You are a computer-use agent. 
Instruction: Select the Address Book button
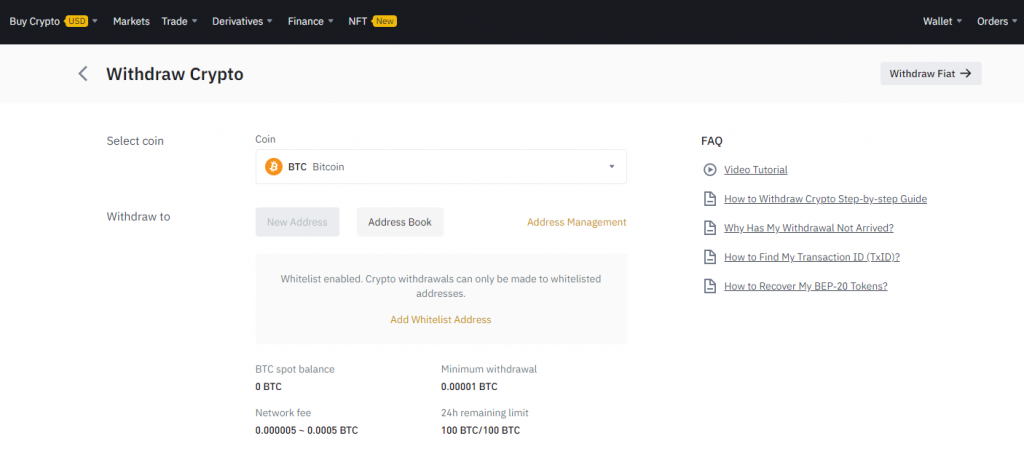coord(400,222)
